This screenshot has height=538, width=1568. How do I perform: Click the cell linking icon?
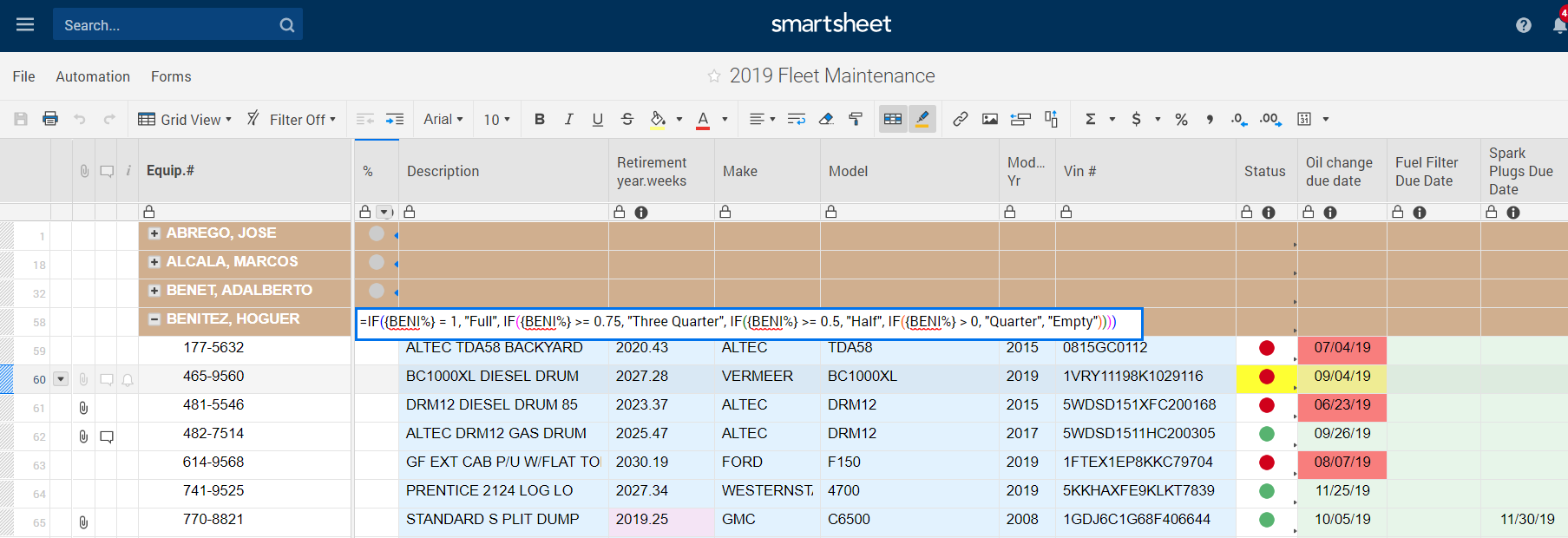[1020, 119]
